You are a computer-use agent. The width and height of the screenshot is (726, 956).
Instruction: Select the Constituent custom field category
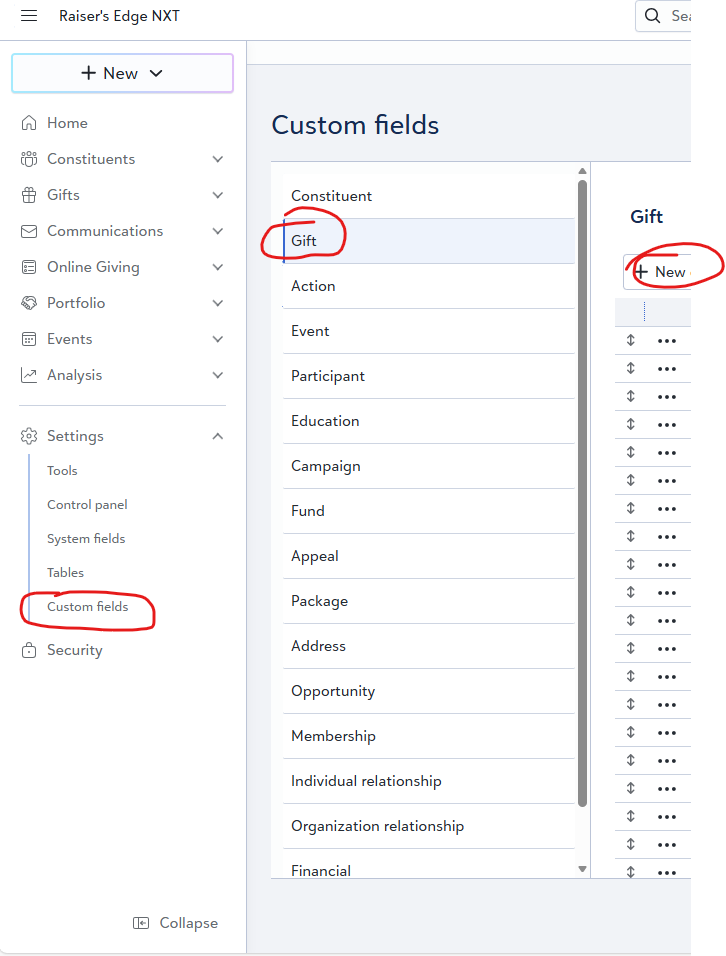click(429, 196)
